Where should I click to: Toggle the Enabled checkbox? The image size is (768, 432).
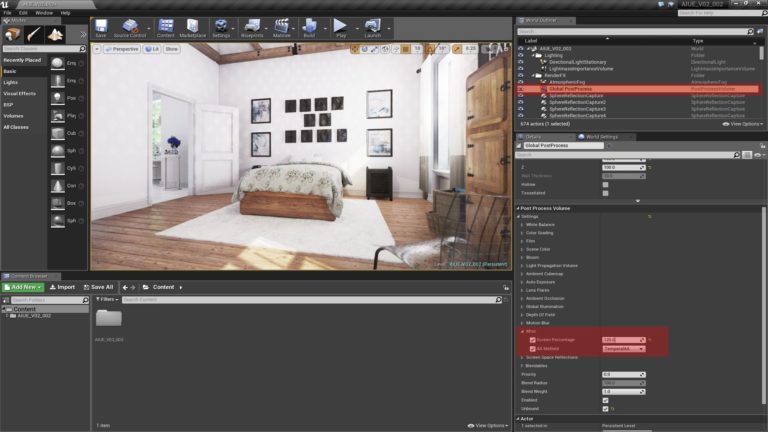point(605,400)
